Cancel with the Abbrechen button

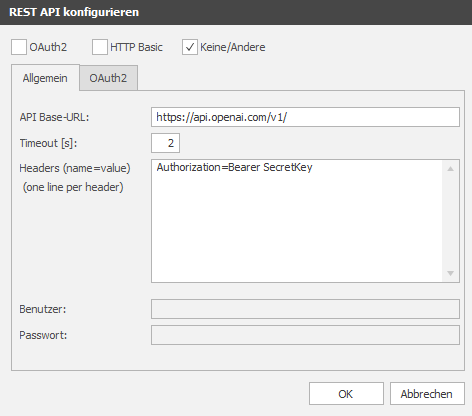tap(427, 394)
